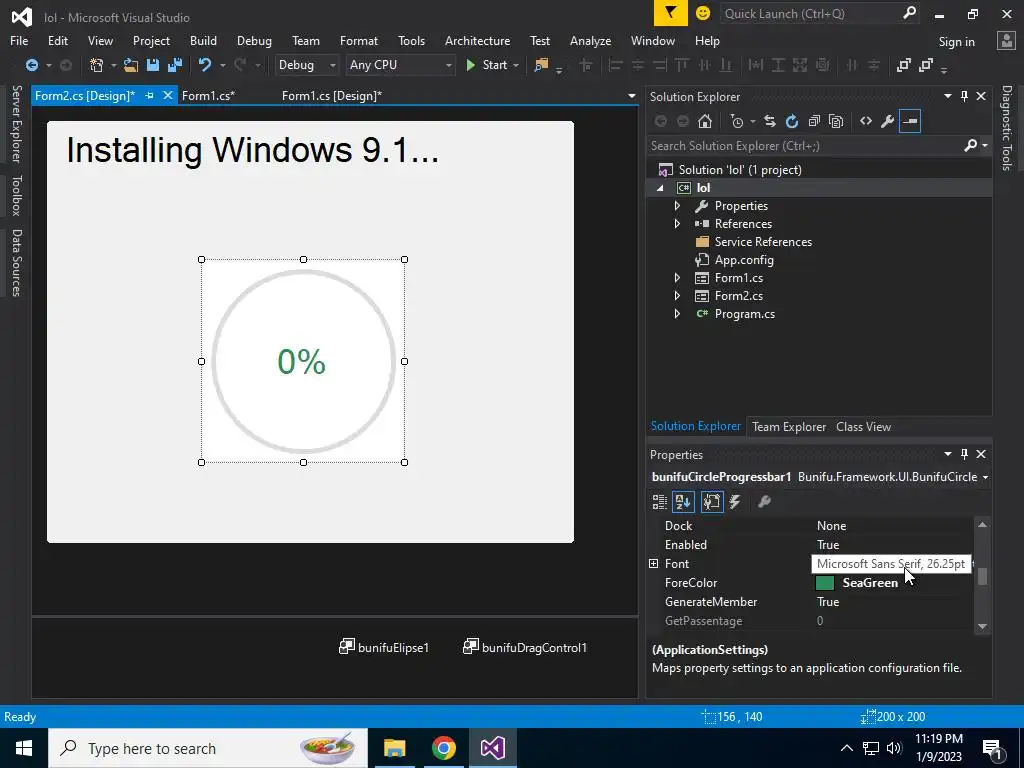Toggle Preview Selected Items in Solution Explorer

910,121
